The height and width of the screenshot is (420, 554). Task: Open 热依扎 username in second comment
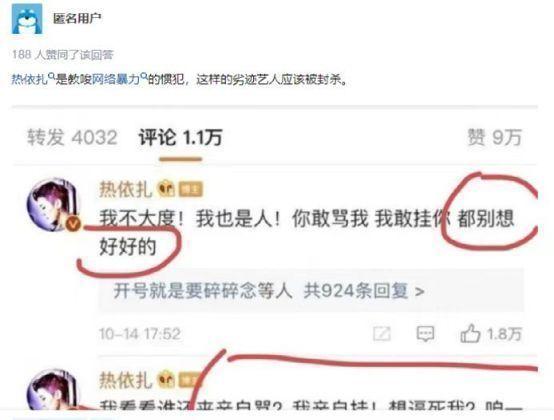pos(125,380)
